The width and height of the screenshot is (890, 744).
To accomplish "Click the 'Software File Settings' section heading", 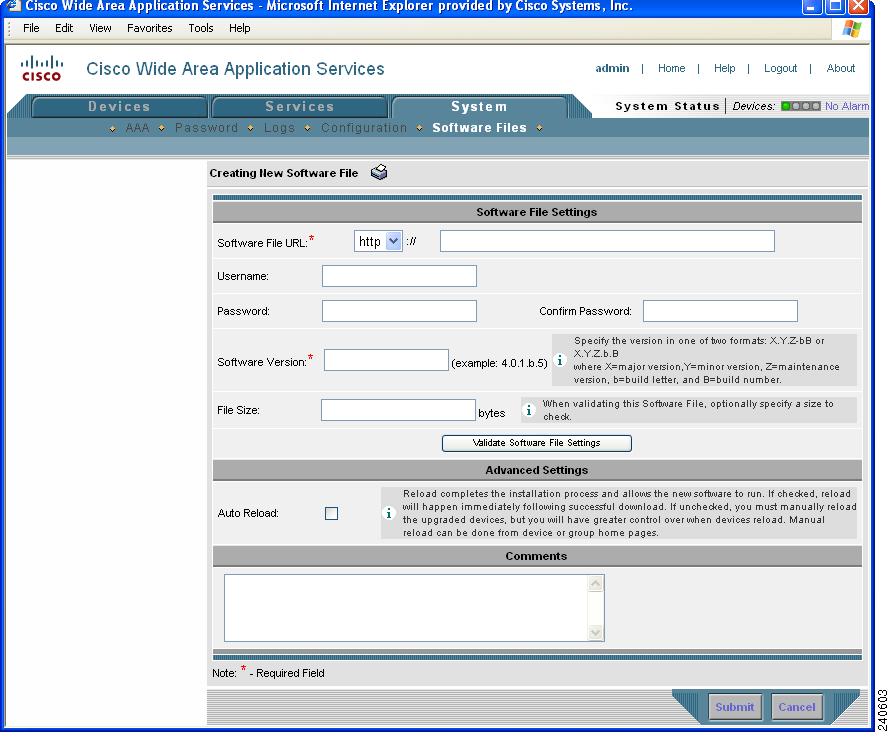I will tap(536, 212).
